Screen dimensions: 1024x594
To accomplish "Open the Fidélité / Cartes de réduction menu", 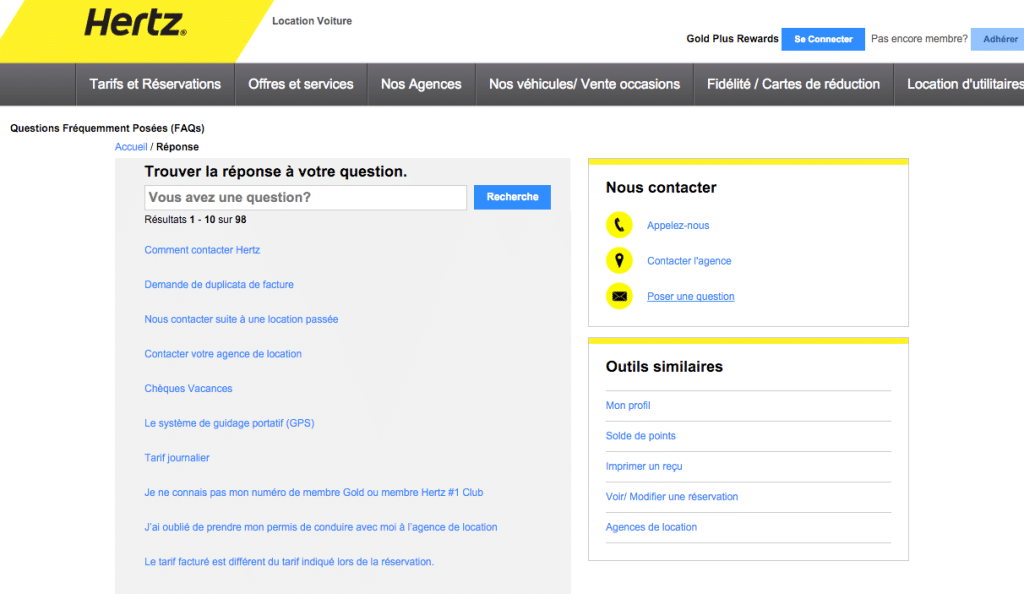I will click(x=793, y=84).
